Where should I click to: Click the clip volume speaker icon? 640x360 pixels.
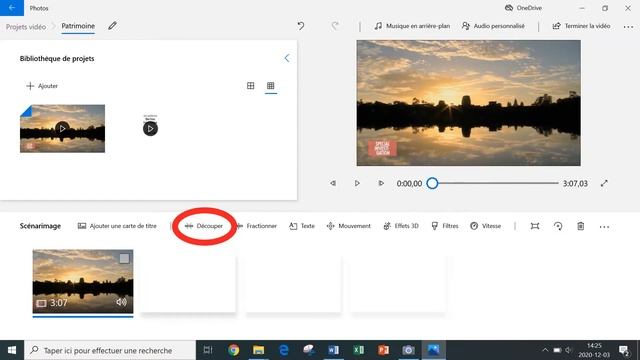(x=121, y=302)
